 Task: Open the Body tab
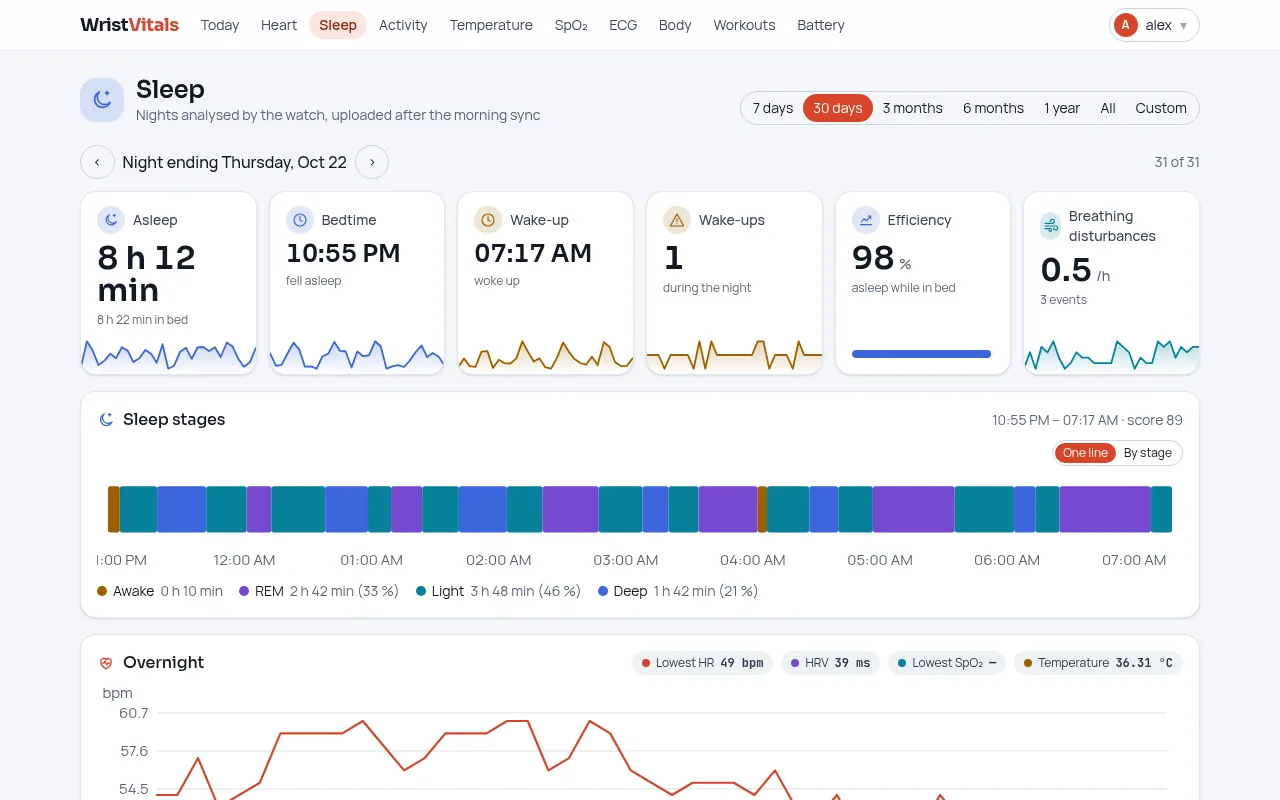click(x=675, y=25)
